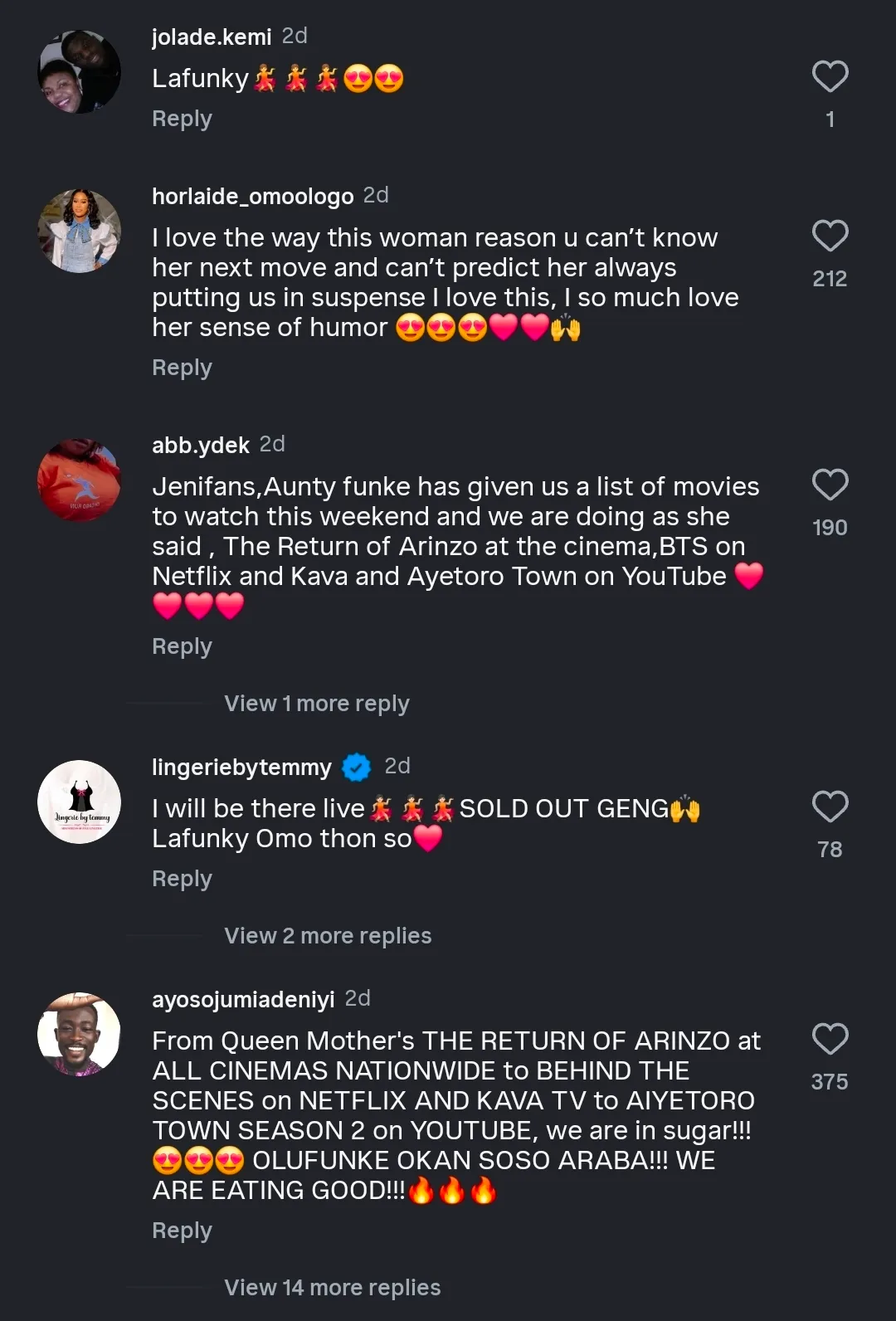The width and height of the screenshot is (896, 1321).
Task: Tap abb.ydek's red profile photo
Action: click(80, 480)
